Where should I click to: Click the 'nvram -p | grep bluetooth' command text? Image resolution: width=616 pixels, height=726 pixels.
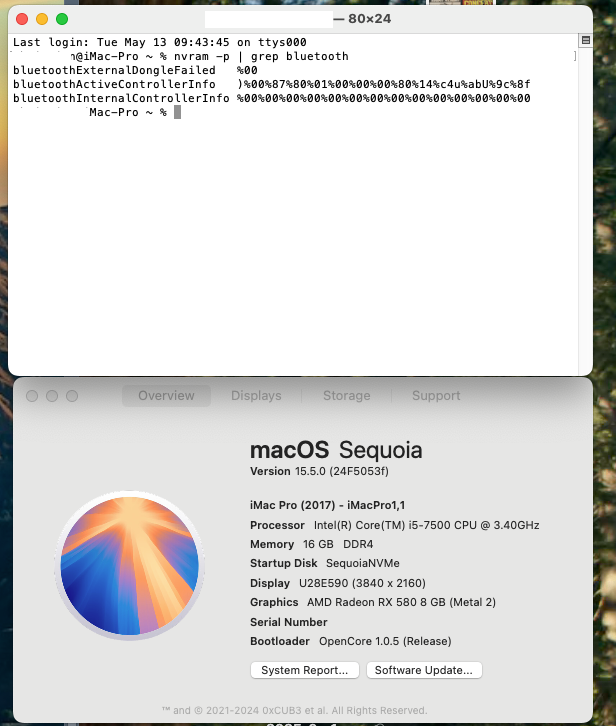click(261, 56)
